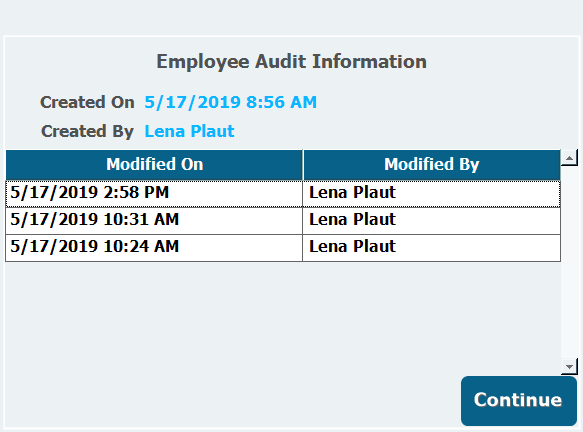Screen dimensions: 583x432
Task: Click Lena Plaut in the first row
Action: 352,193
